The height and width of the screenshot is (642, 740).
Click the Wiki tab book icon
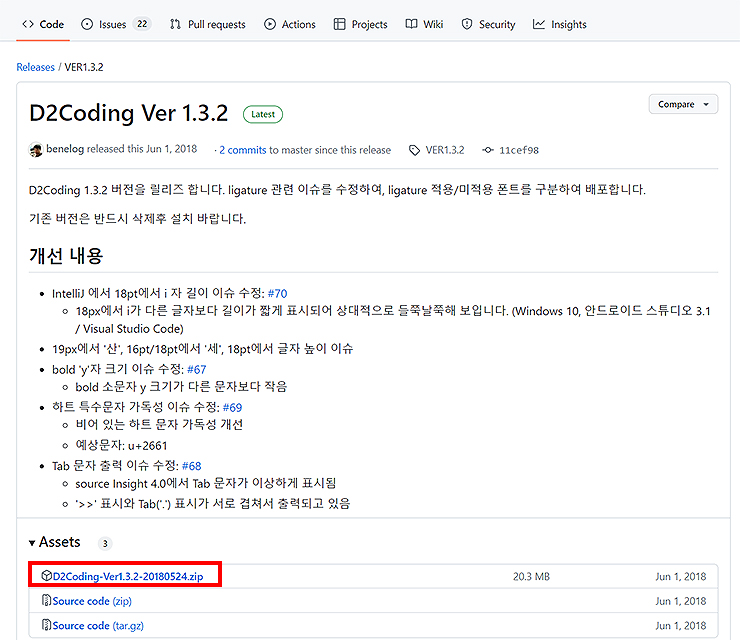pyautogui.click(x=412, y=24)
